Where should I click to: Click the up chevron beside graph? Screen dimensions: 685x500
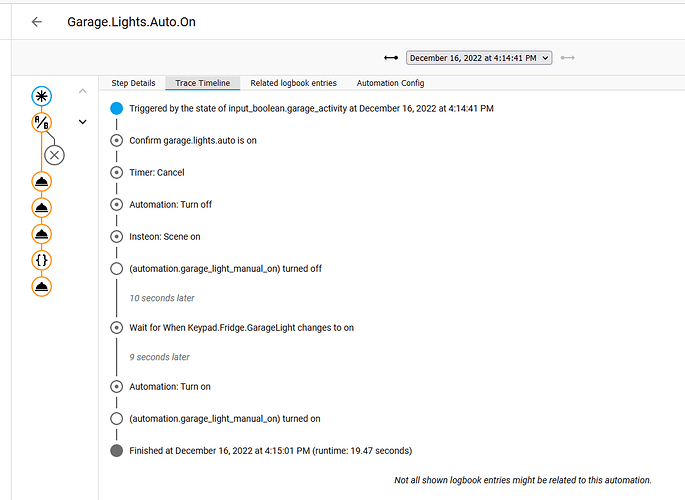coord(82,92)
